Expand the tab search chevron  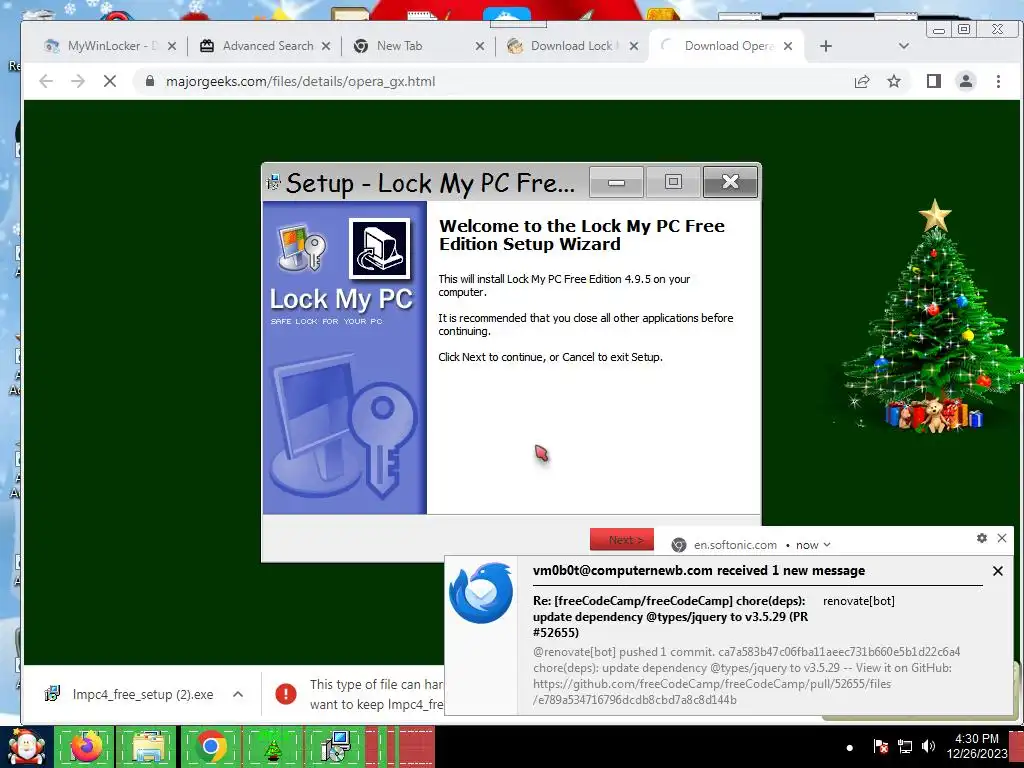[904, 46]
